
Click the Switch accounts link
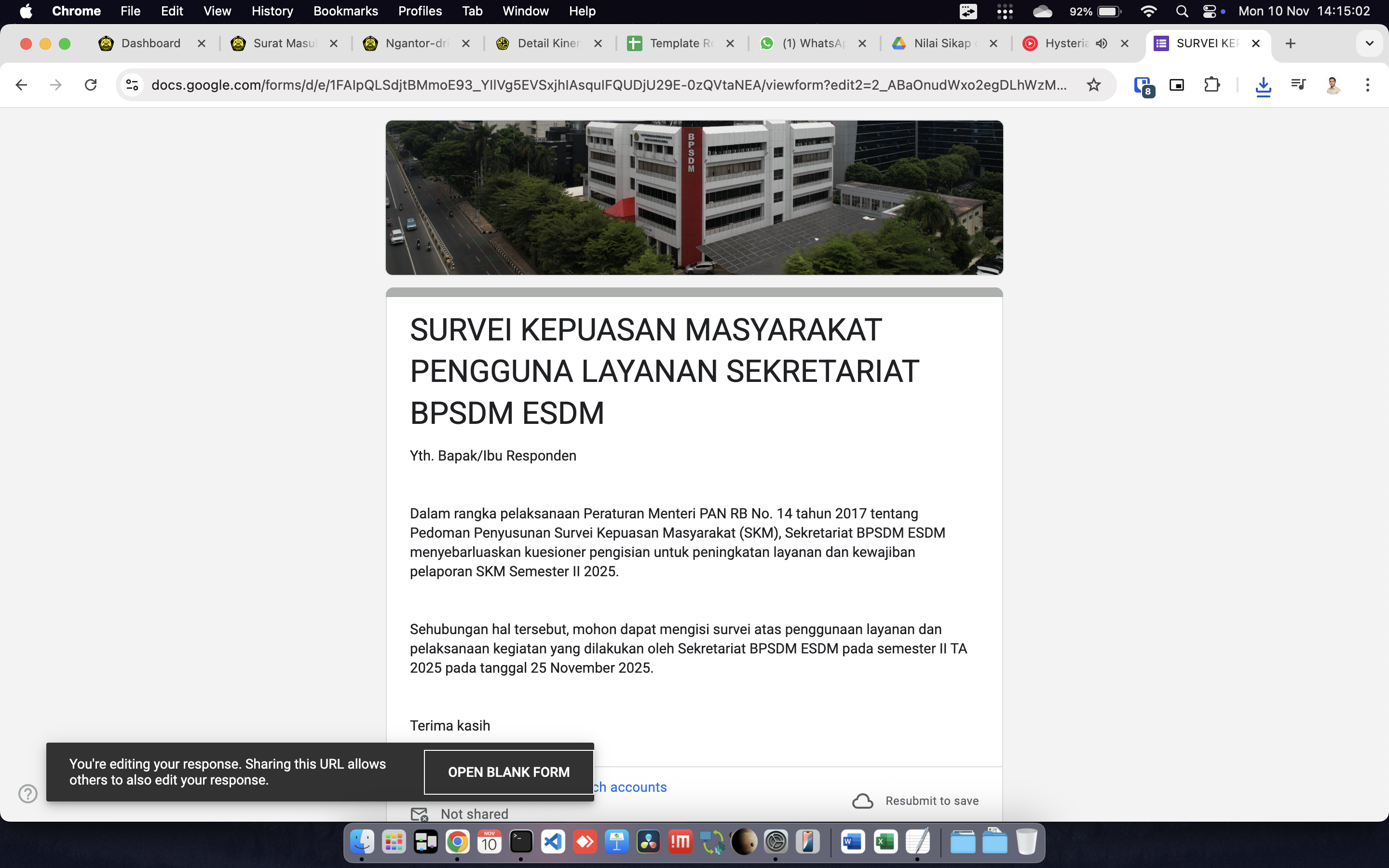coord(631,787)
